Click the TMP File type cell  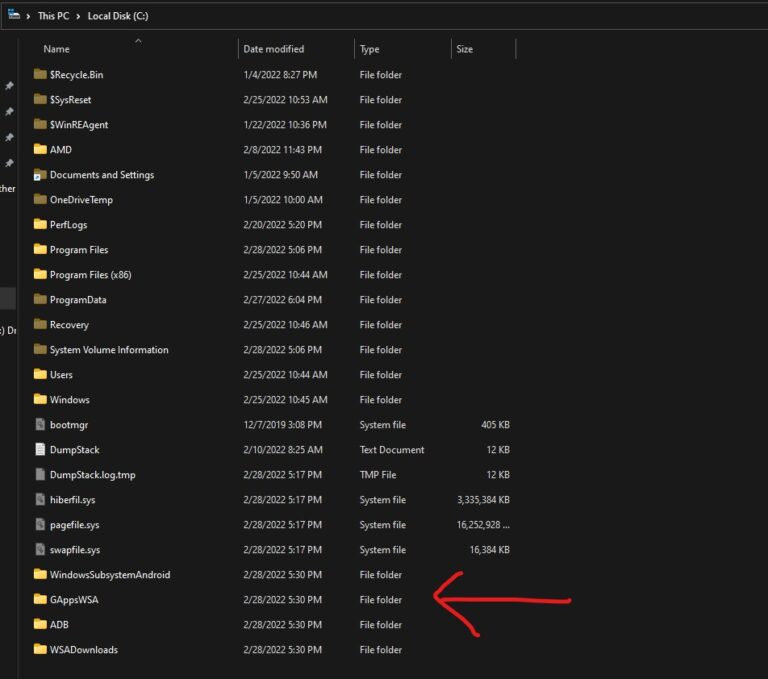(x=378, y=475)
